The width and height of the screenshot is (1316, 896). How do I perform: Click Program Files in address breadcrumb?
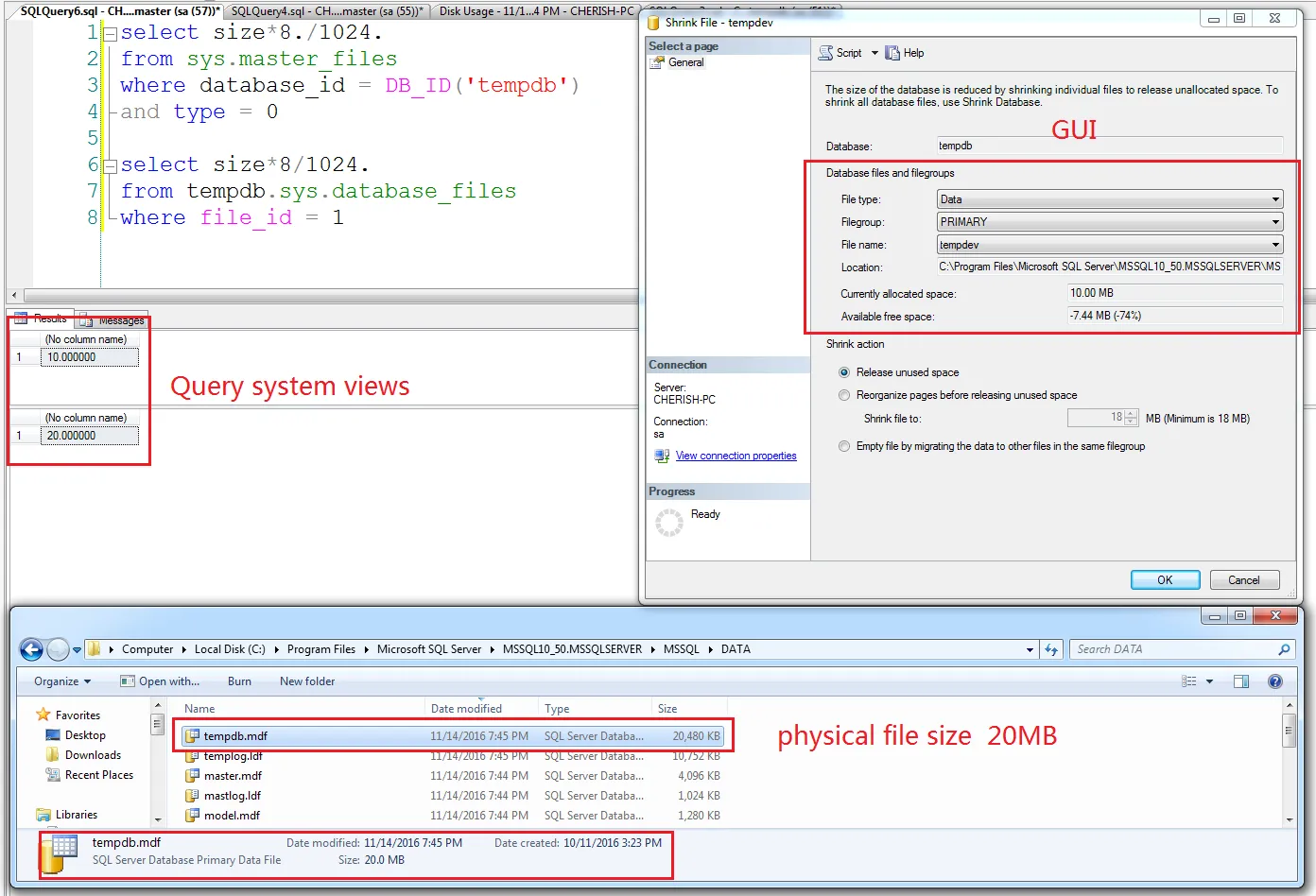tap(321, 649)
